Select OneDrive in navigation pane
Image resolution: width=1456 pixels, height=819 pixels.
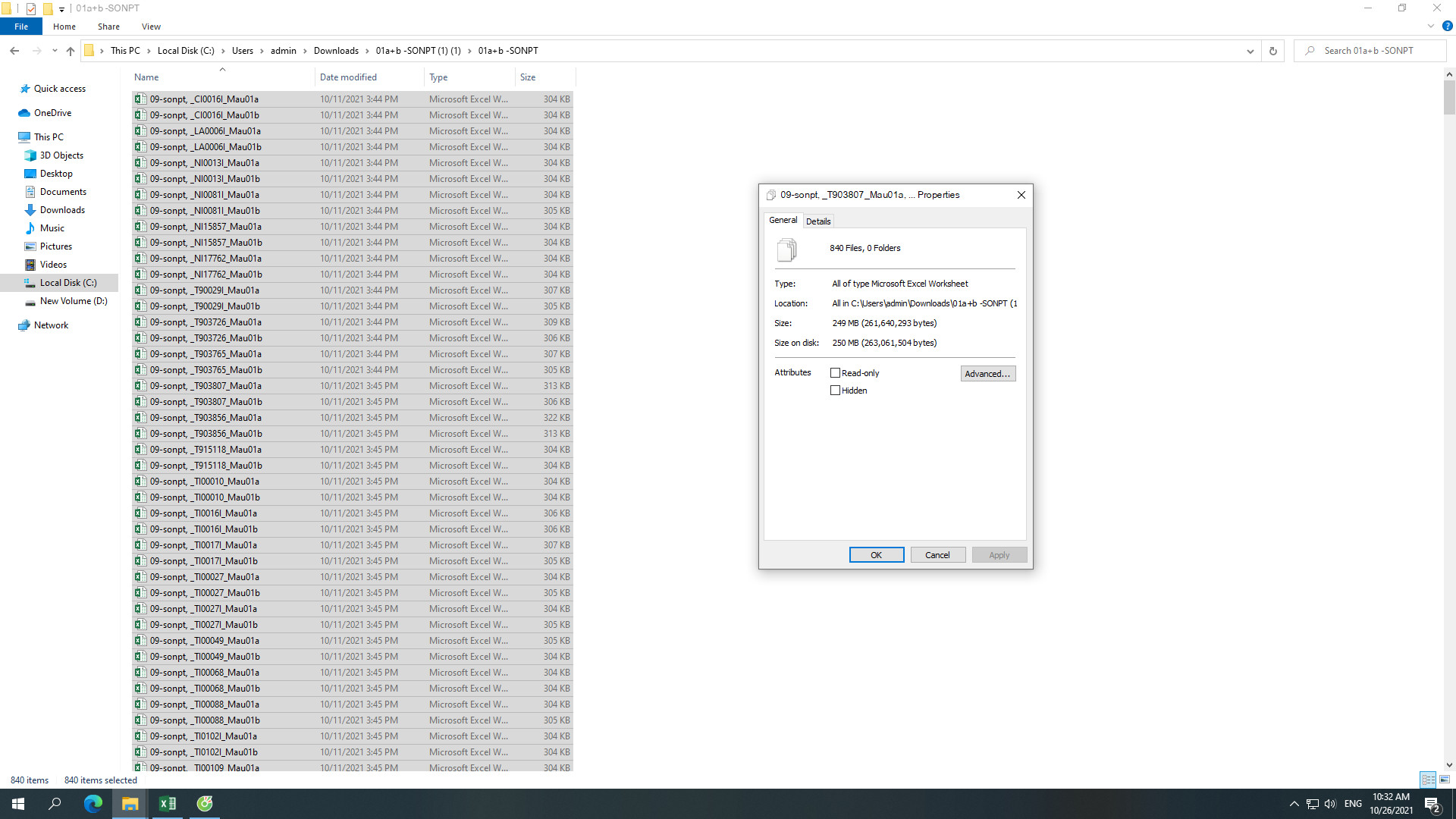pos(52,113)
